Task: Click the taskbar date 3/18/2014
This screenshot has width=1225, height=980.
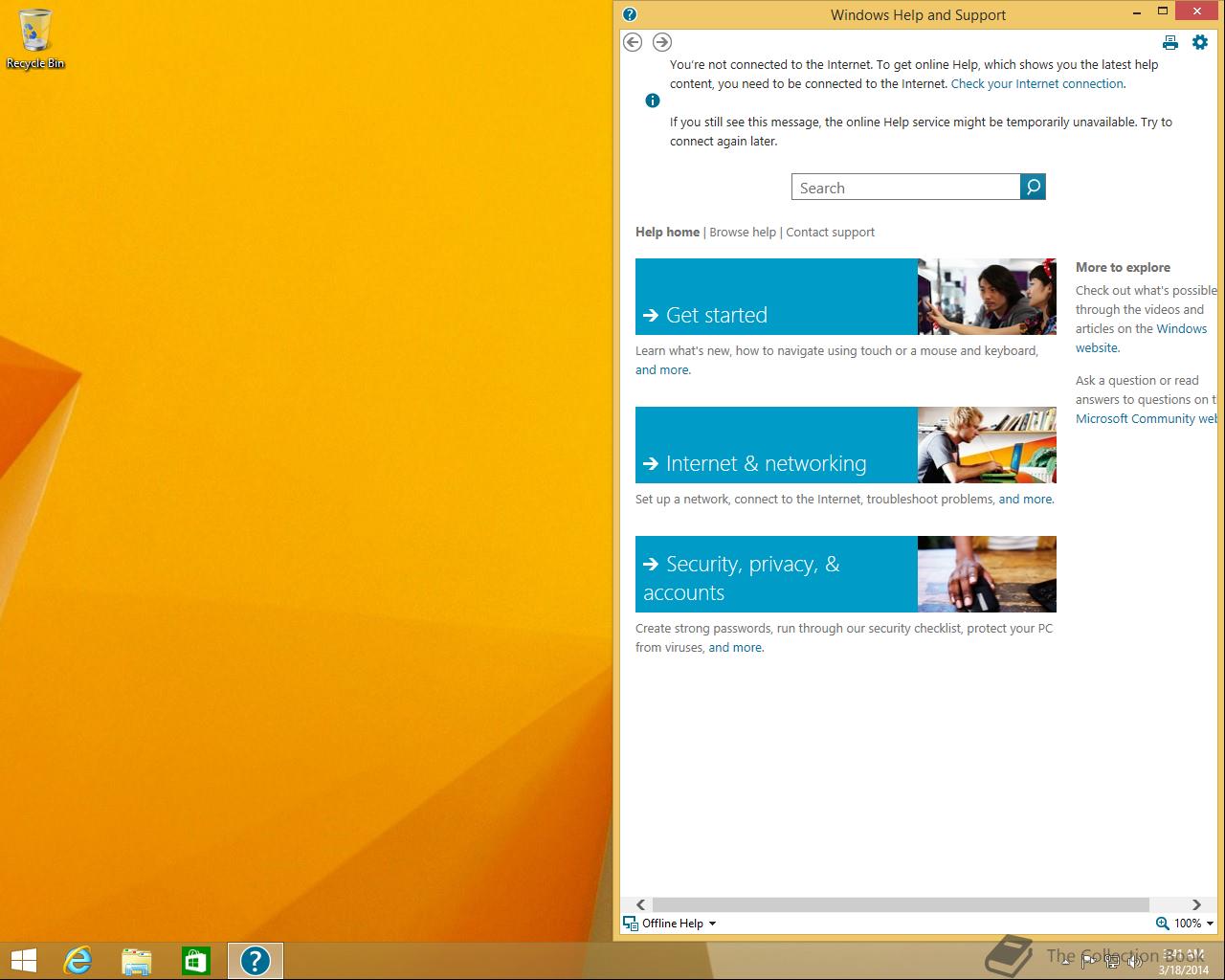Action: [1184, 969]
